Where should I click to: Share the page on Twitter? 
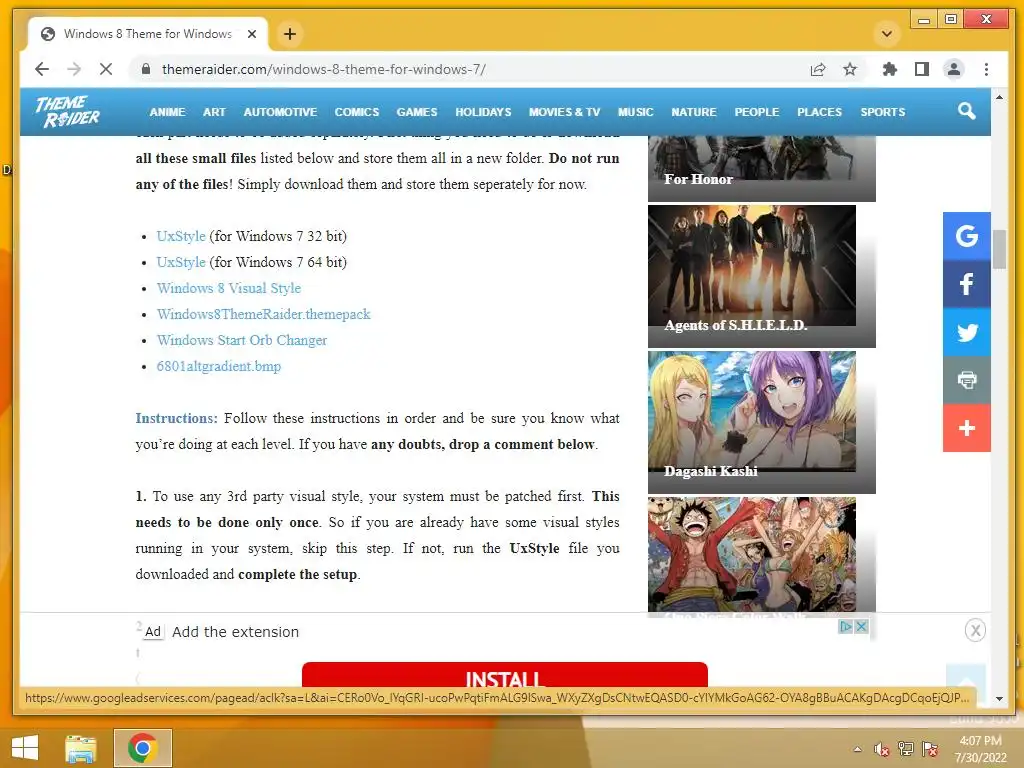tap(967, 332)
